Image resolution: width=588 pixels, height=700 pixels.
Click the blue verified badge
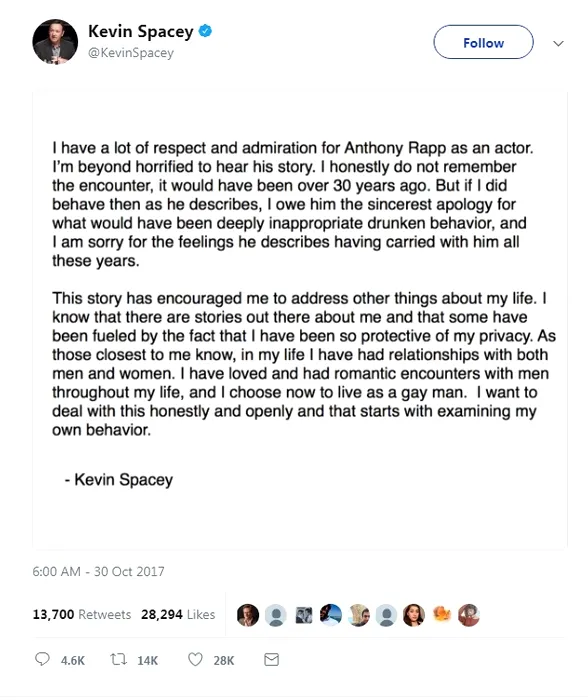pos(205,31)
